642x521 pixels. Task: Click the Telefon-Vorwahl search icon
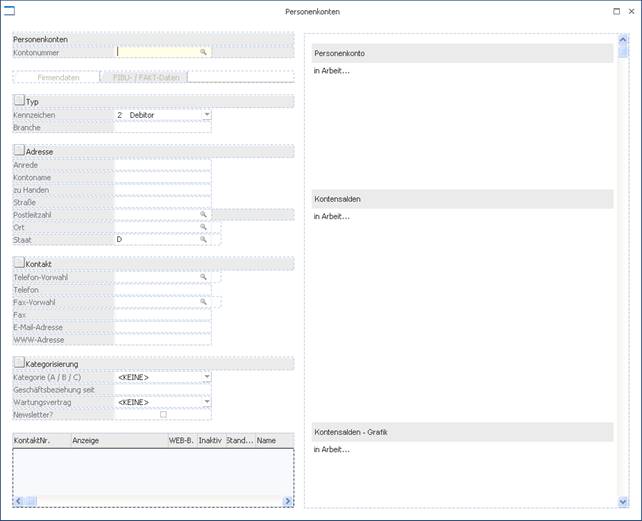coord(203,276)
